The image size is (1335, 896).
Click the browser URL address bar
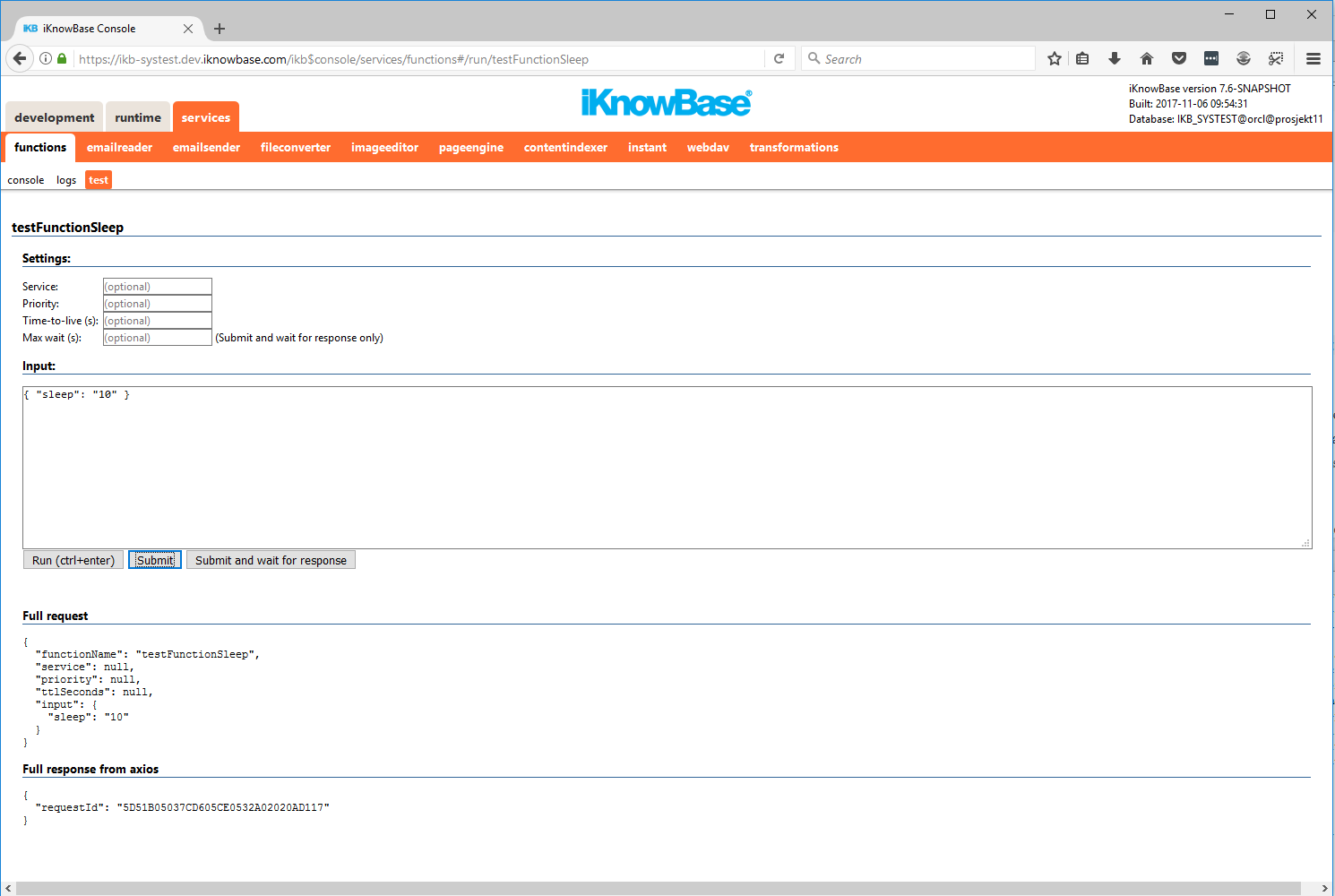tap(419, 59)
